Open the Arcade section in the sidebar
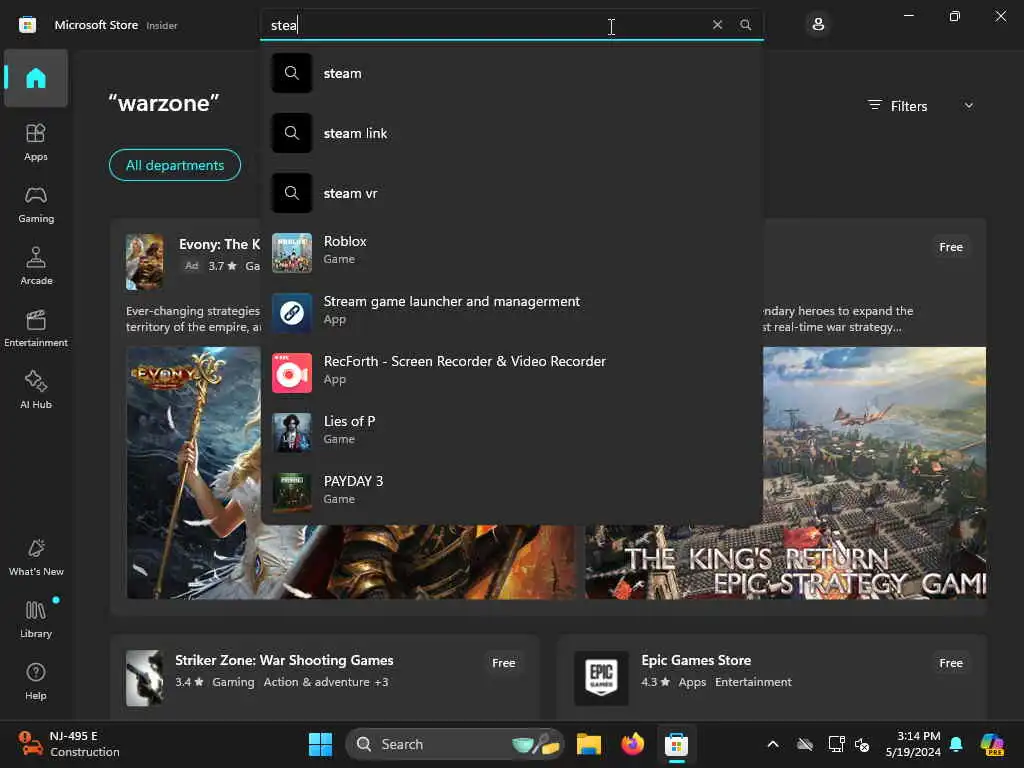Viewport: 1024px width, 768px height. [36, 266]
